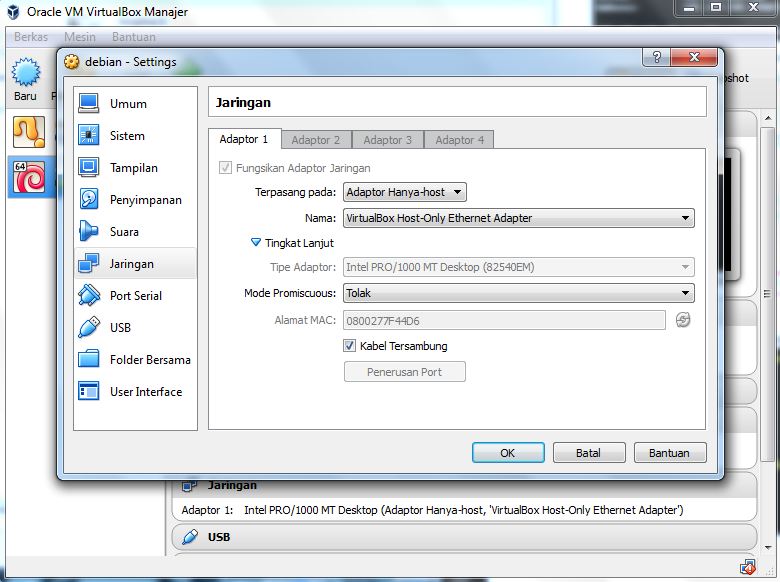Click the Bantuan button in dialog
This screenshot has height=582, width=780.
670,453
